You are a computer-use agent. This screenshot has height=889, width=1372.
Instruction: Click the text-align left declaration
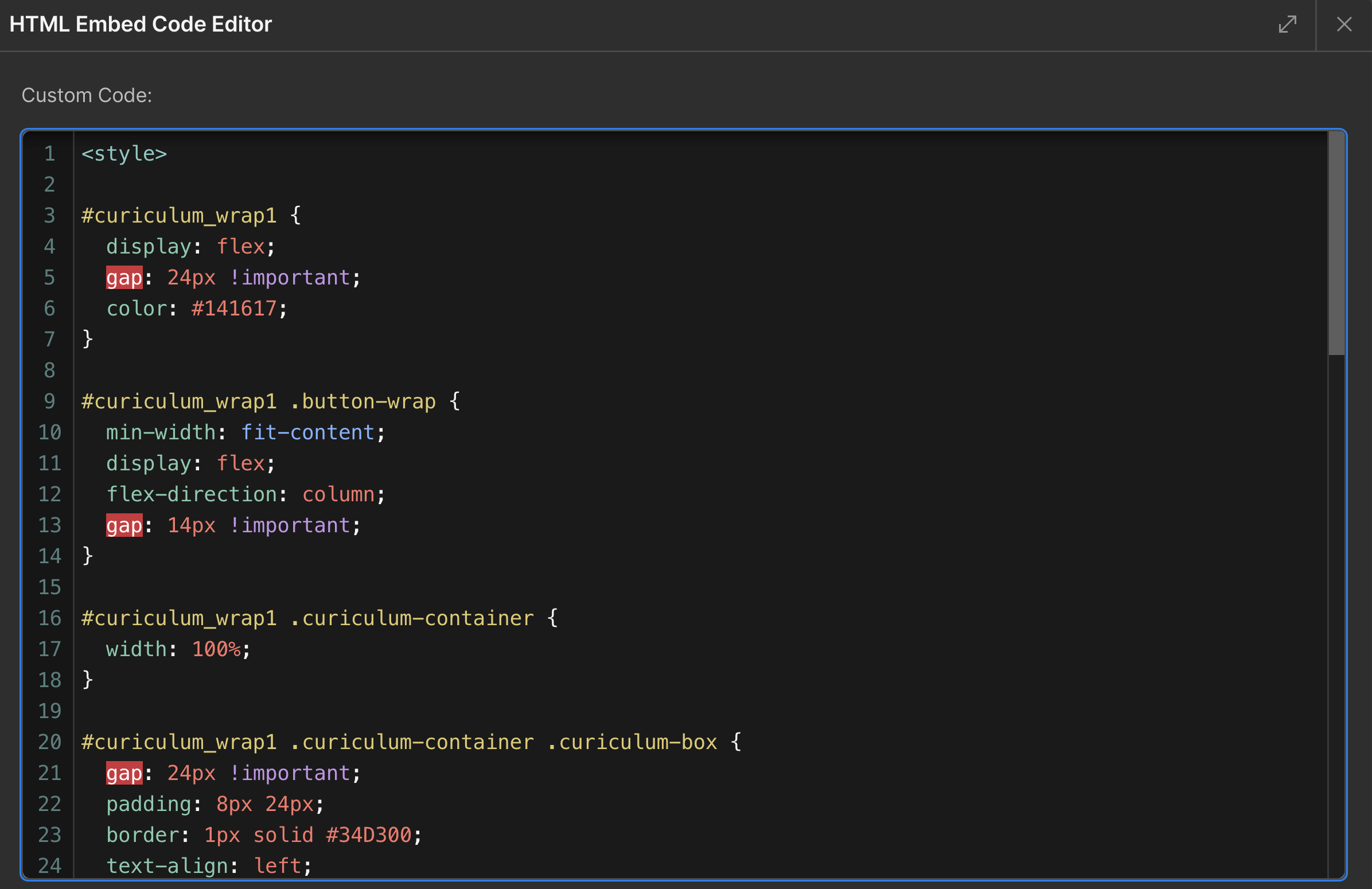(x=209, y=866)
